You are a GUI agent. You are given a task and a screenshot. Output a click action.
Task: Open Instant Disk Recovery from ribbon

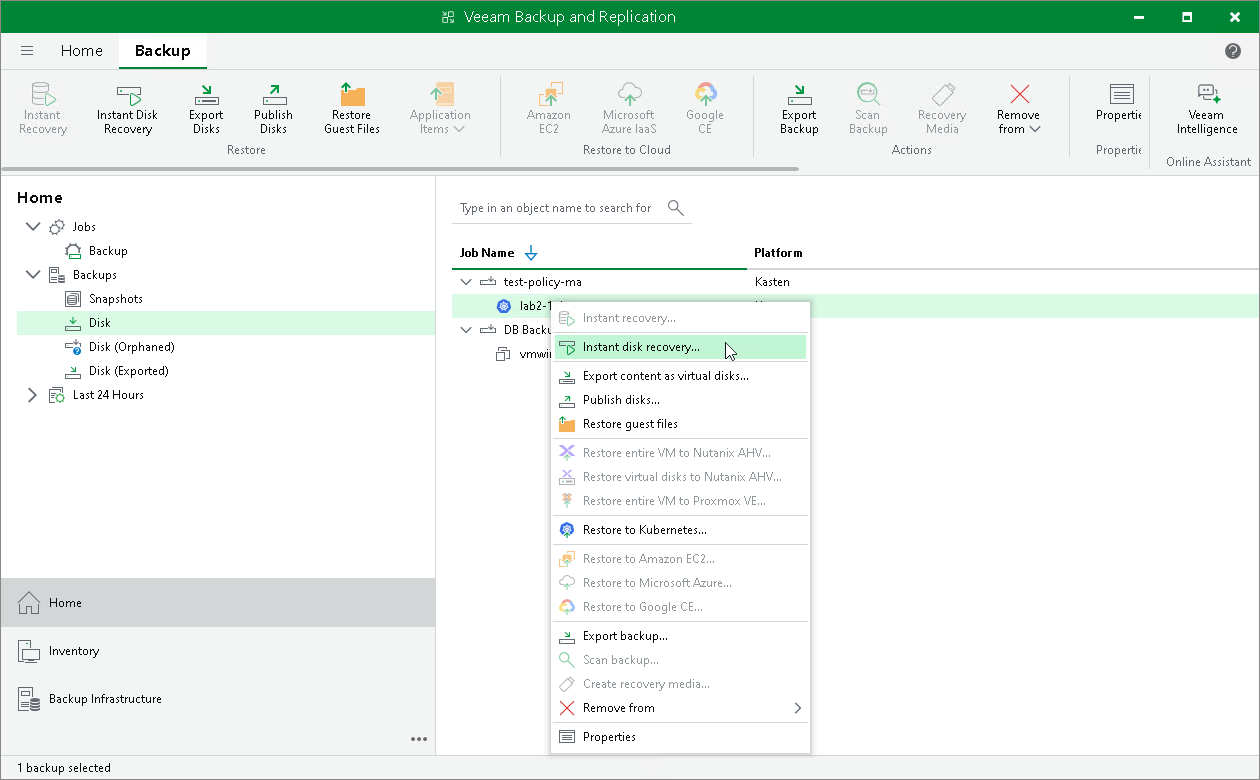tap(127, 108)
